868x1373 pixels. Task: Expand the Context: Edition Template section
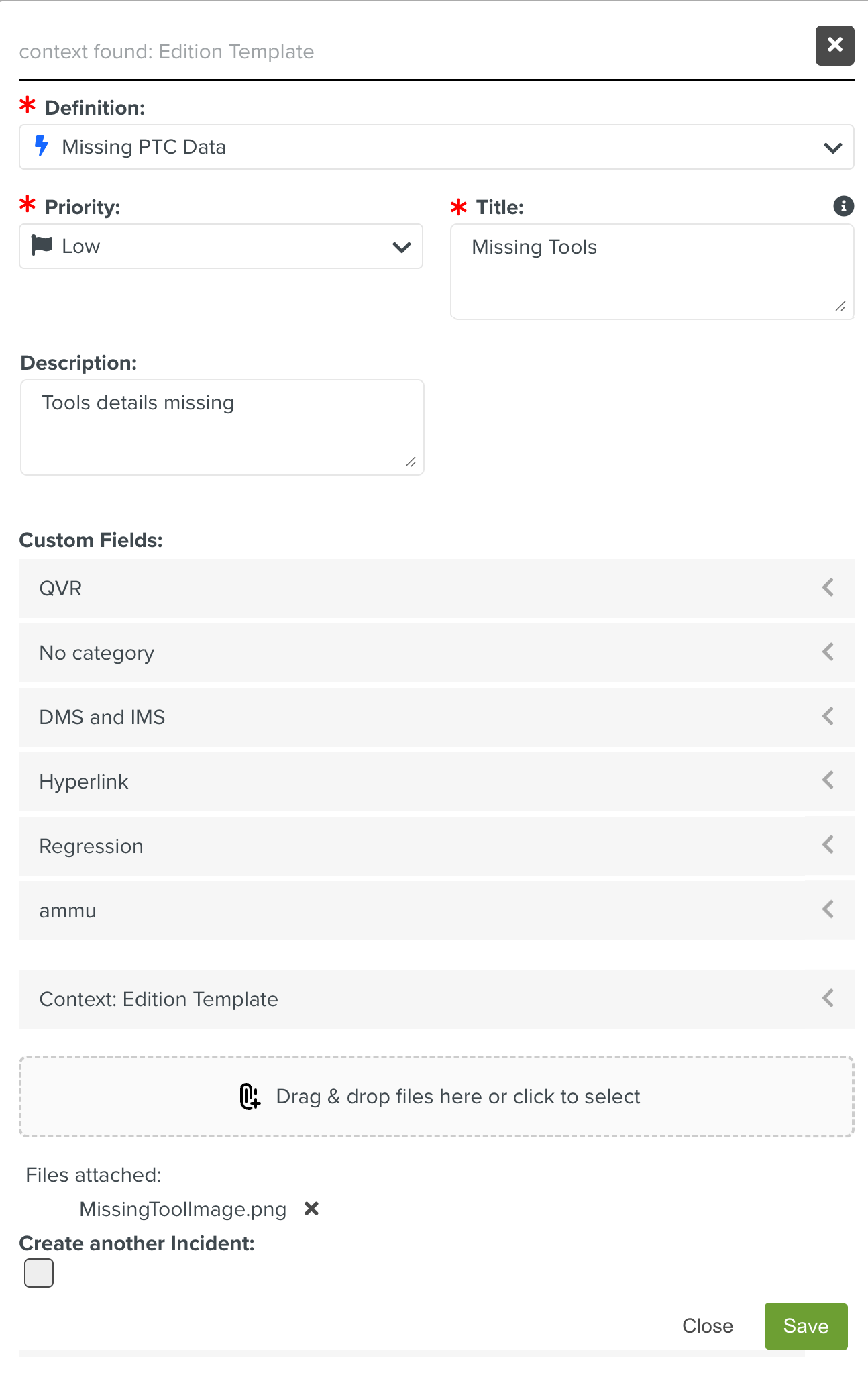436,999
